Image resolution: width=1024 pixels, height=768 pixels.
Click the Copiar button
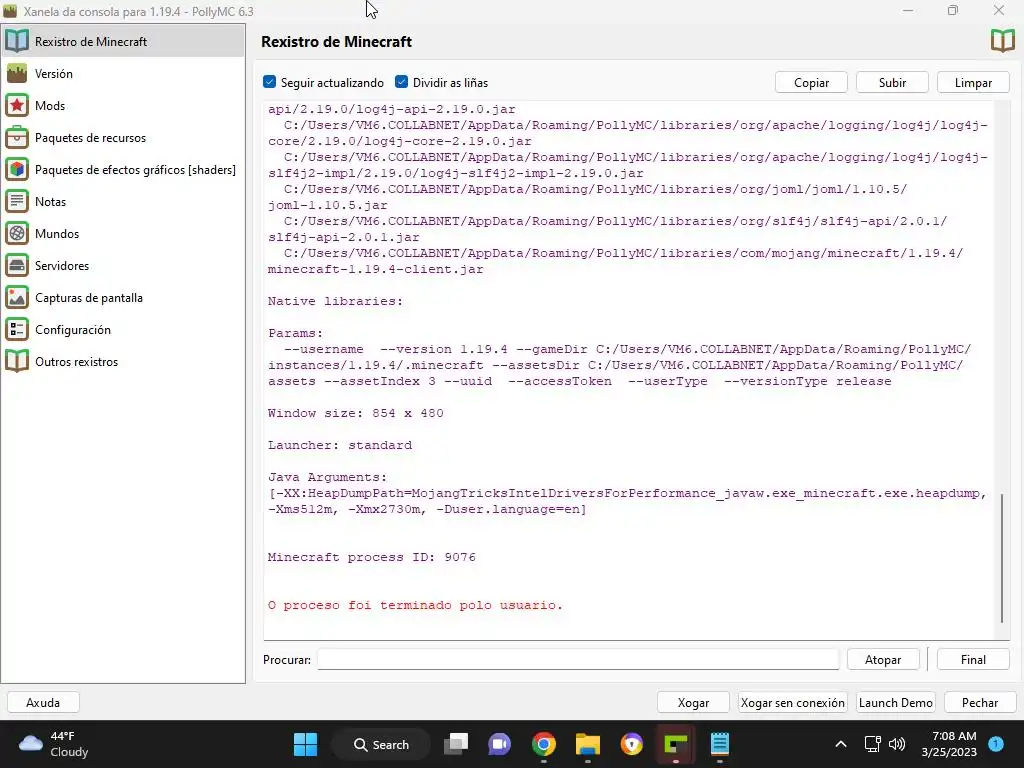(811, 82)
